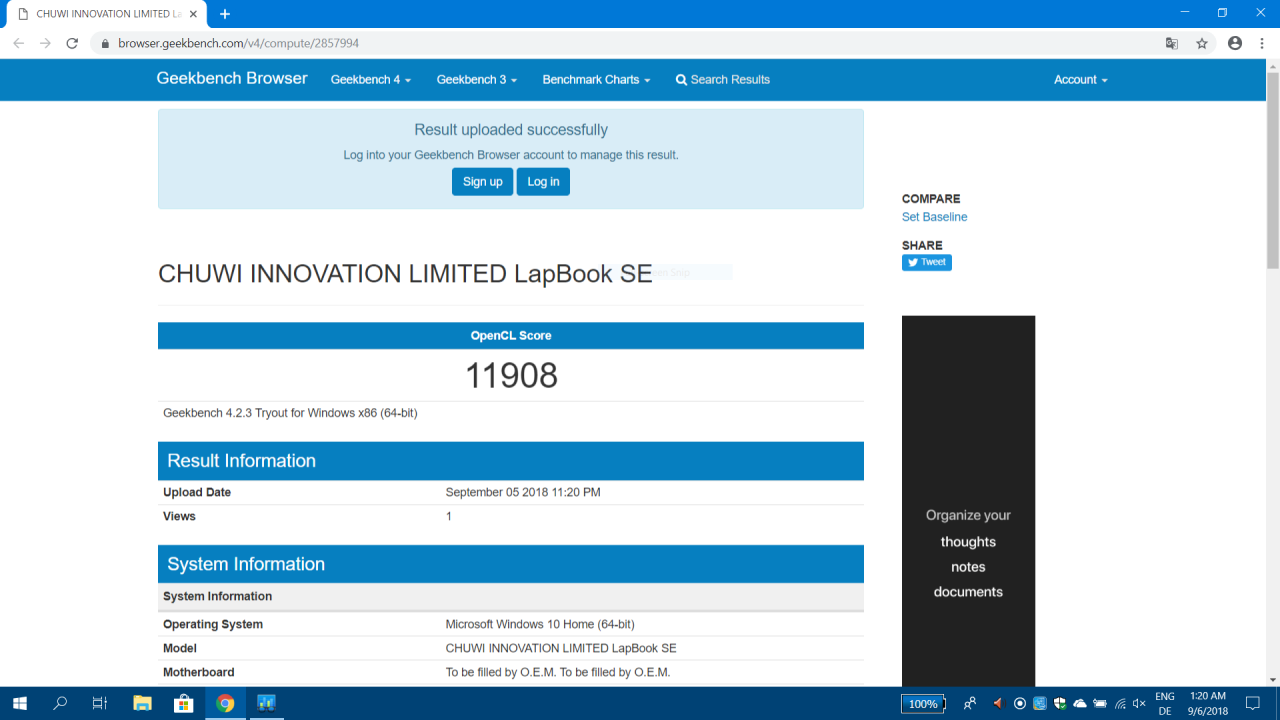Click the Log in button

tap(543, 181)
